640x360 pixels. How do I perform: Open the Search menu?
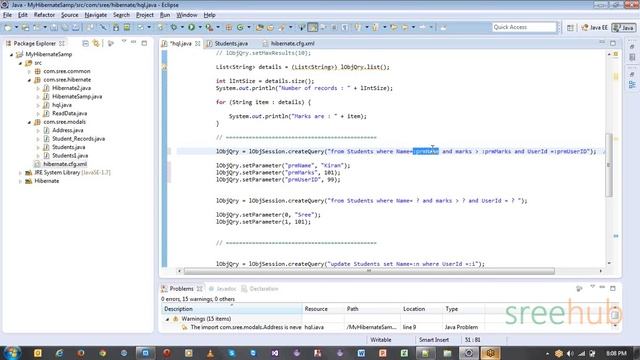[121, 15]
